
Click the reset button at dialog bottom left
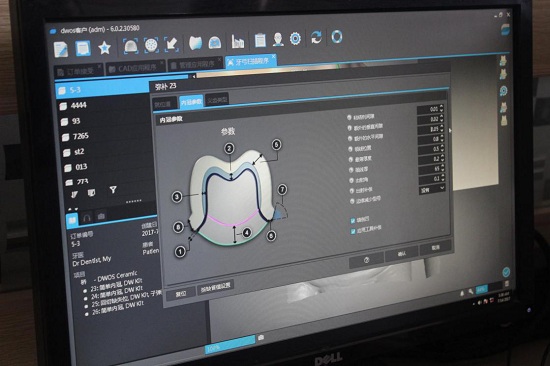click(181, 294)
